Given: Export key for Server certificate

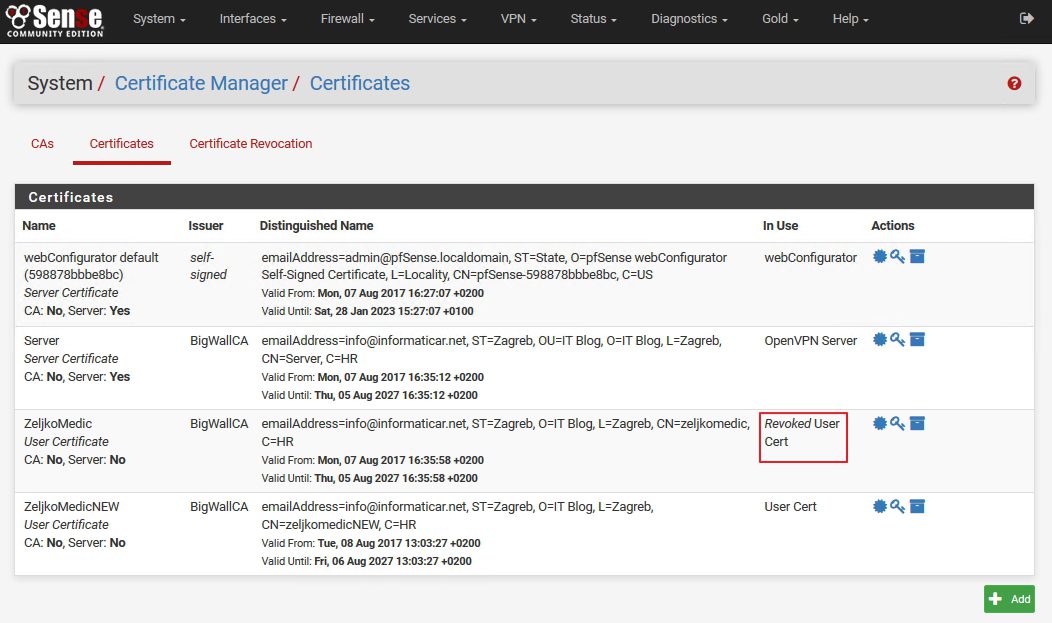Looking at the screenshot, I should pyautogui.click(x=897, y=340).
